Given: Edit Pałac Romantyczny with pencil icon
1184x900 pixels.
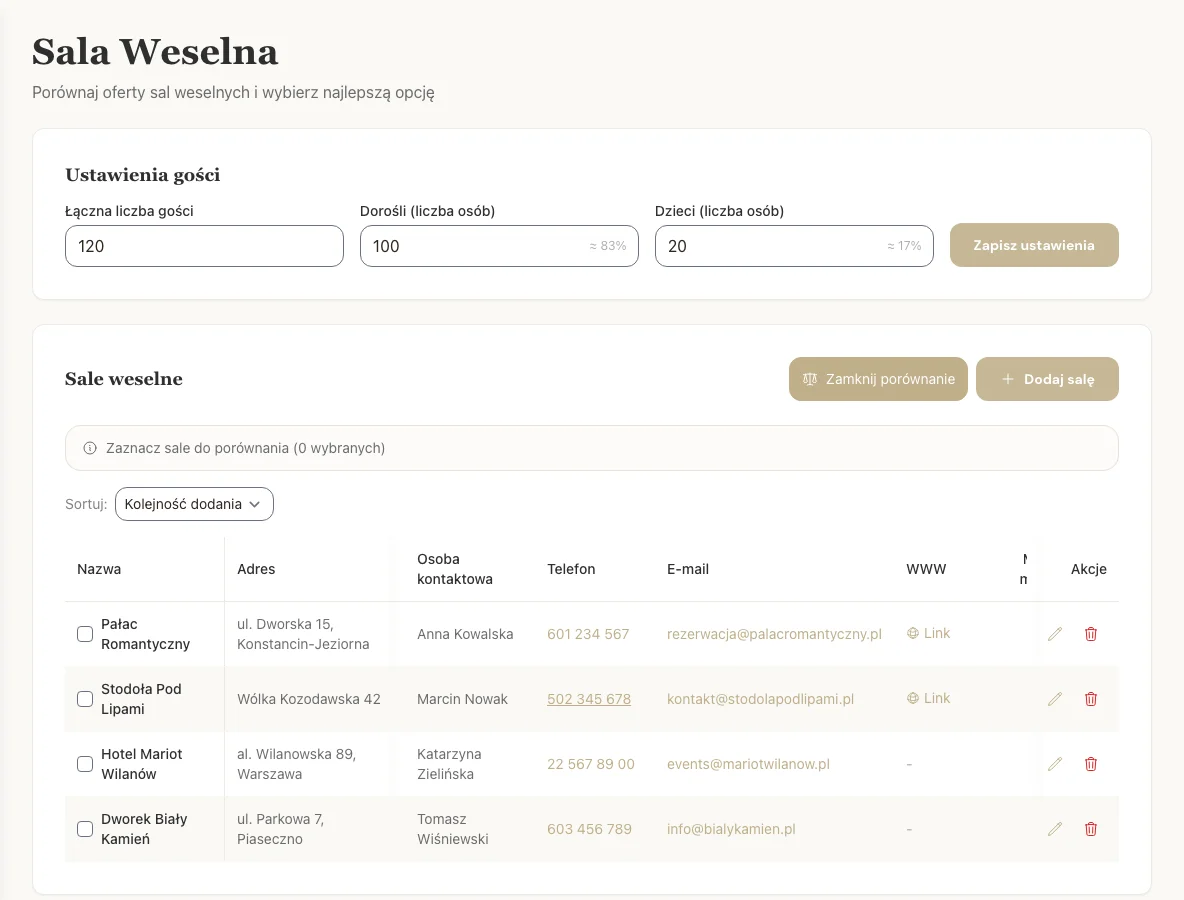Looking at the screenshot, I should [x=1054, y=634].
